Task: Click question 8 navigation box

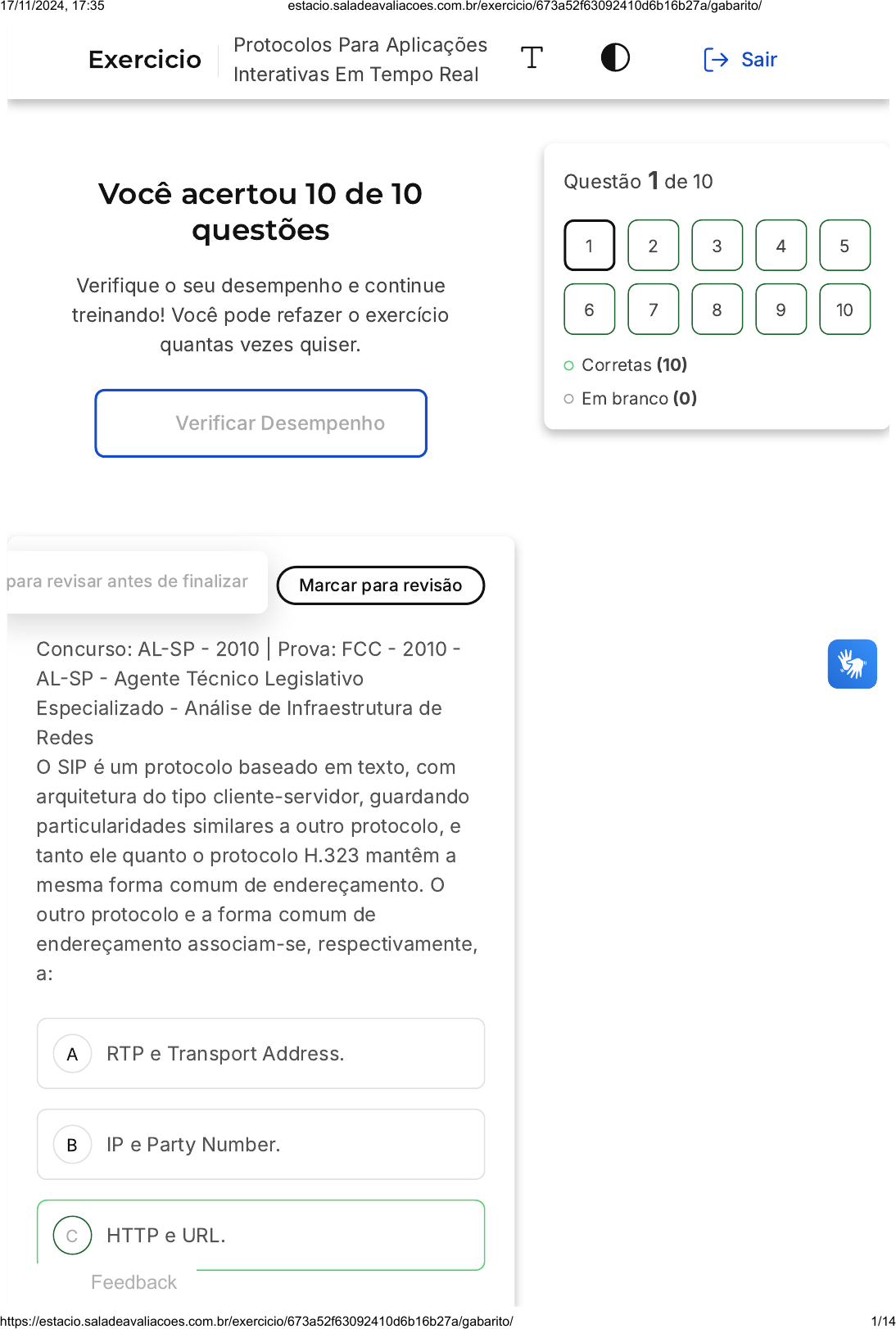Action: (x=717, y=310)
